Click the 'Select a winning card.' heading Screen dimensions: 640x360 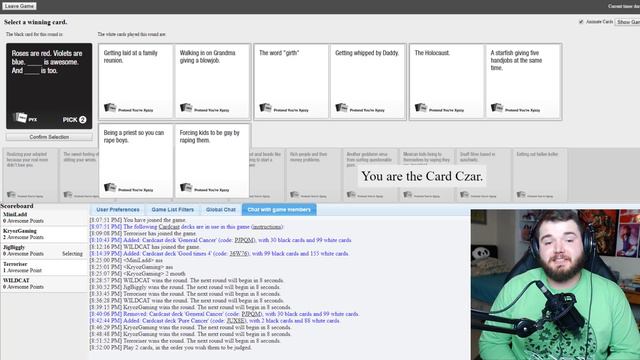(36, 22)
